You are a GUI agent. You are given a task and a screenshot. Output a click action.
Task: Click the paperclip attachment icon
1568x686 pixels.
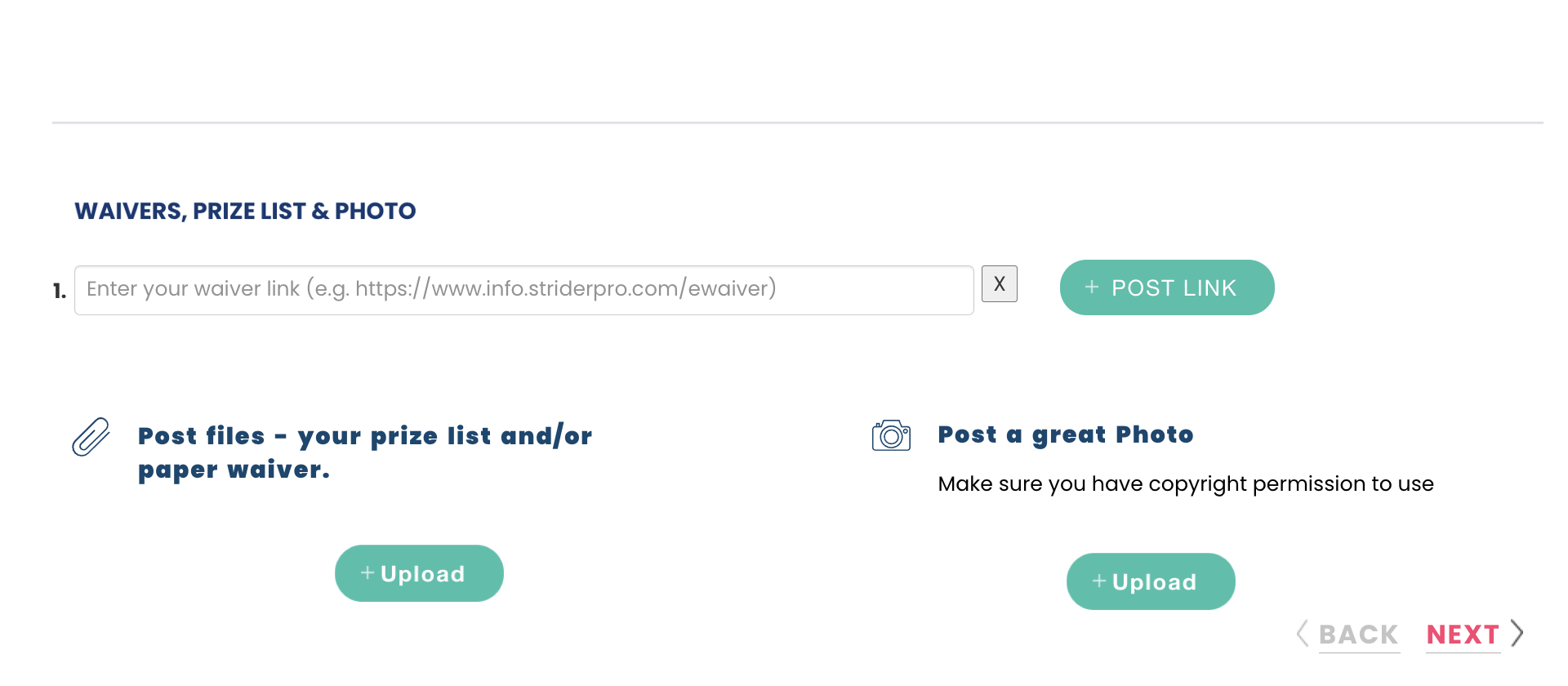(91, 437)
